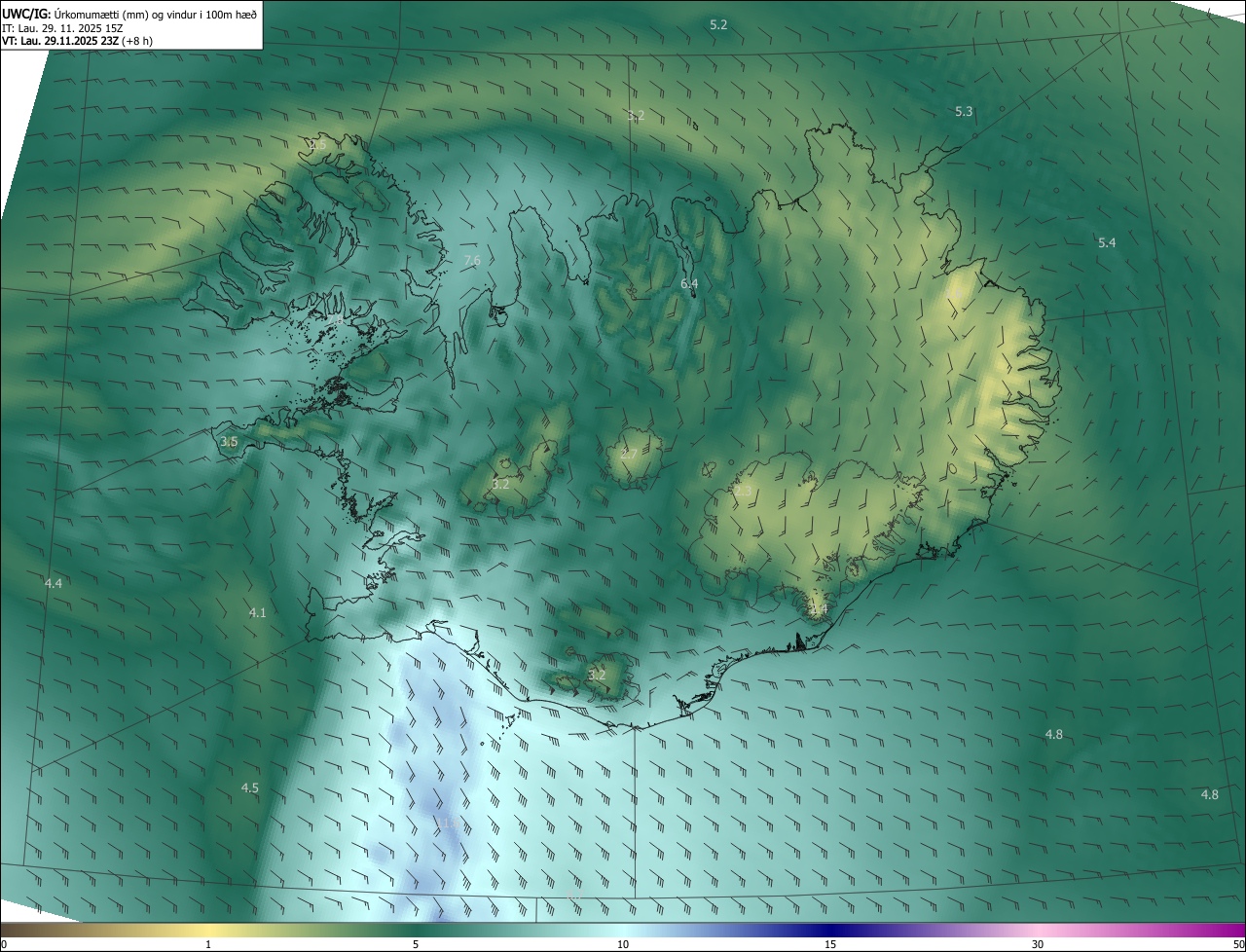
Task: Click the 5.3 value label
Action: (x=964, y=112)
